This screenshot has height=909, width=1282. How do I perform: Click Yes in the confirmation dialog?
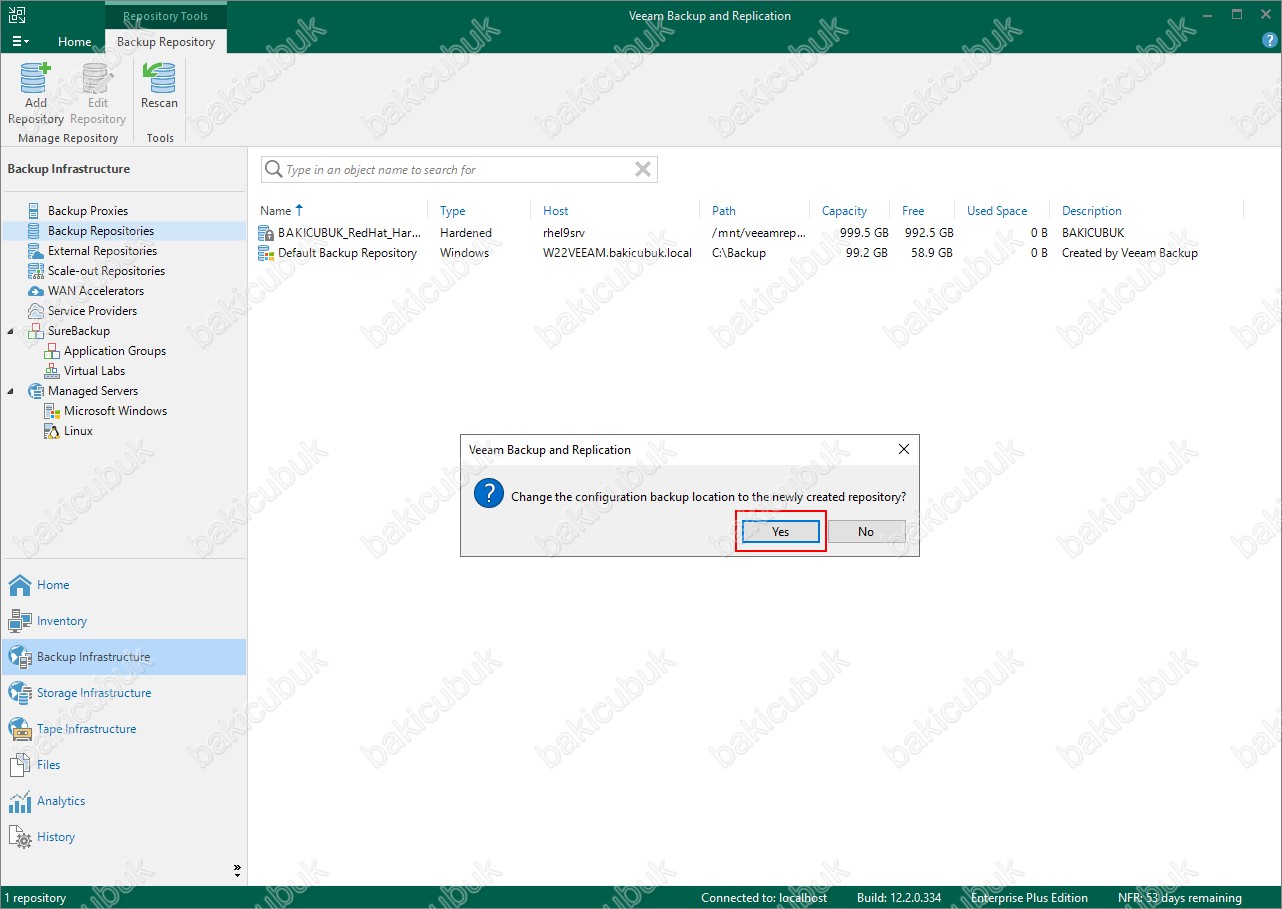781,532
